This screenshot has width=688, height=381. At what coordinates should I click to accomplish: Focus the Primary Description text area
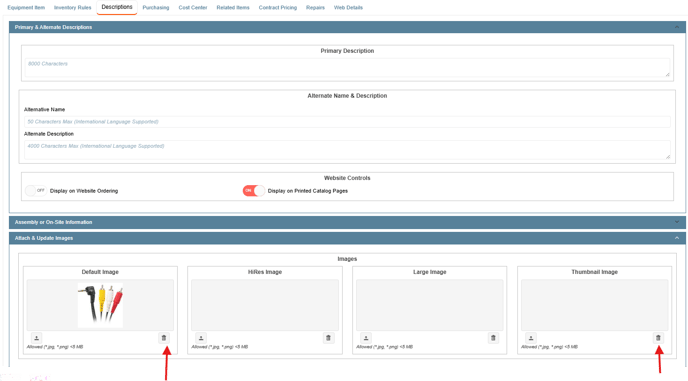coord(348,68)
